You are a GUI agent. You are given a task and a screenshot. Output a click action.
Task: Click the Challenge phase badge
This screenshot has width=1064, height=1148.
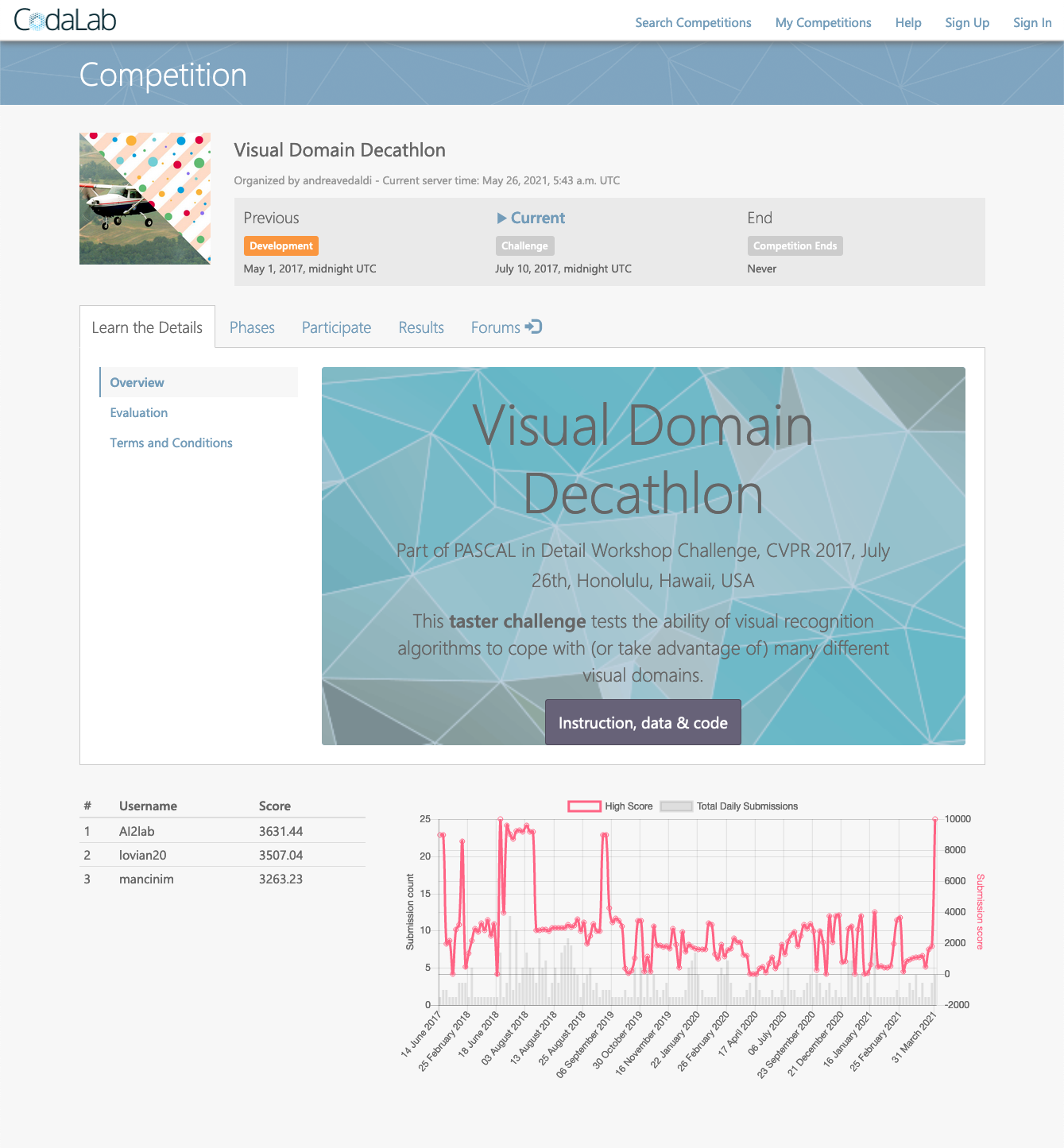[524, 245]
